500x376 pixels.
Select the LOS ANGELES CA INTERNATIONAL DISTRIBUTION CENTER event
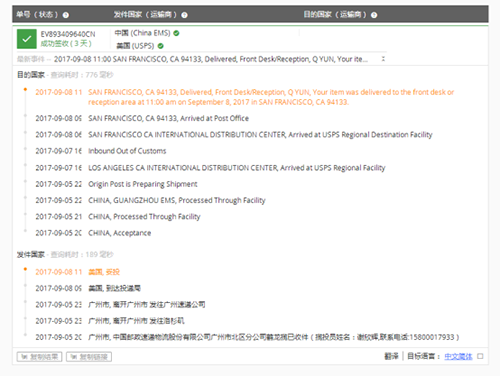[x=210, y=168]
